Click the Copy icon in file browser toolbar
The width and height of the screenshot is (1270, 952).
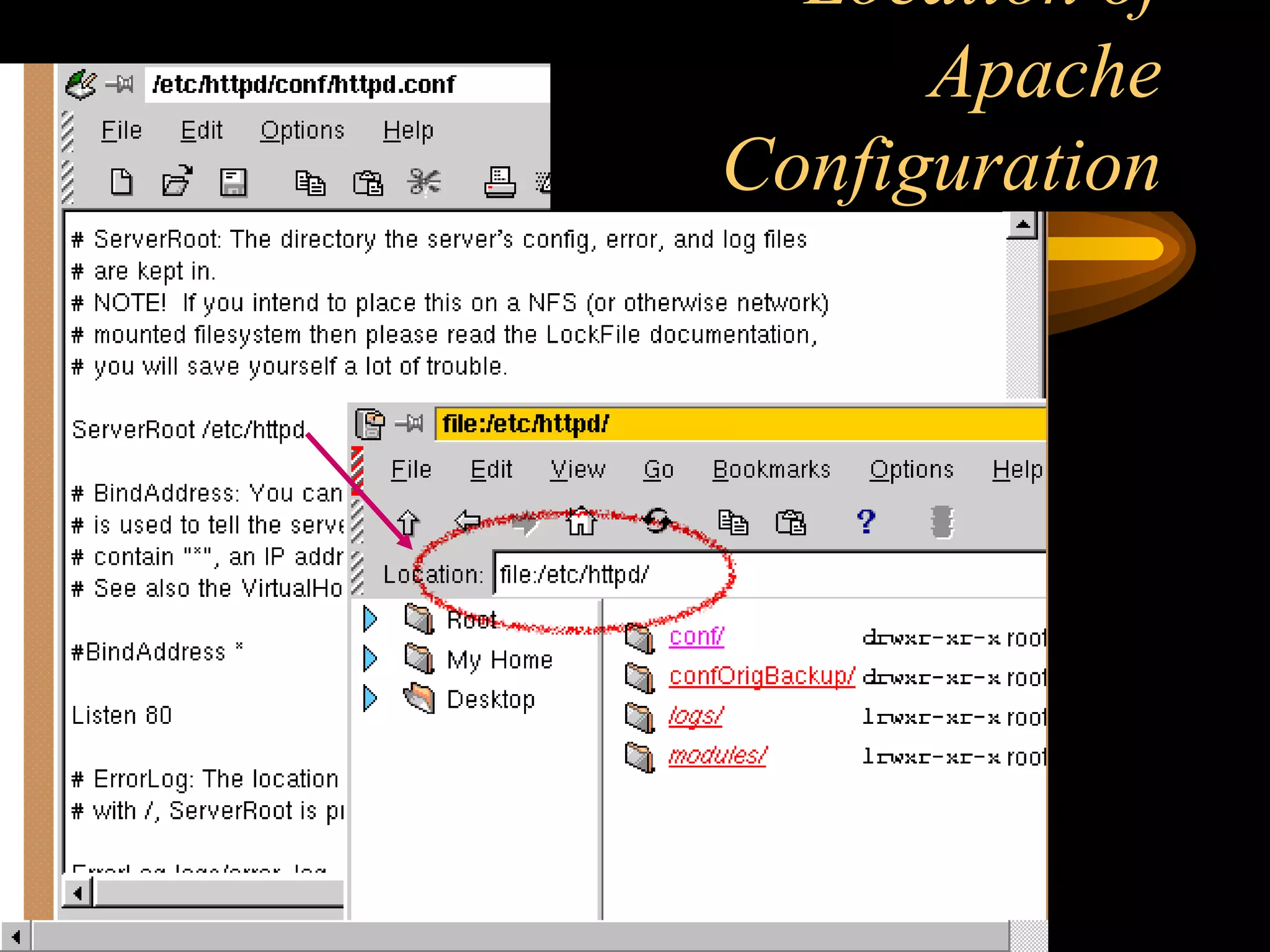pos(733,522)
